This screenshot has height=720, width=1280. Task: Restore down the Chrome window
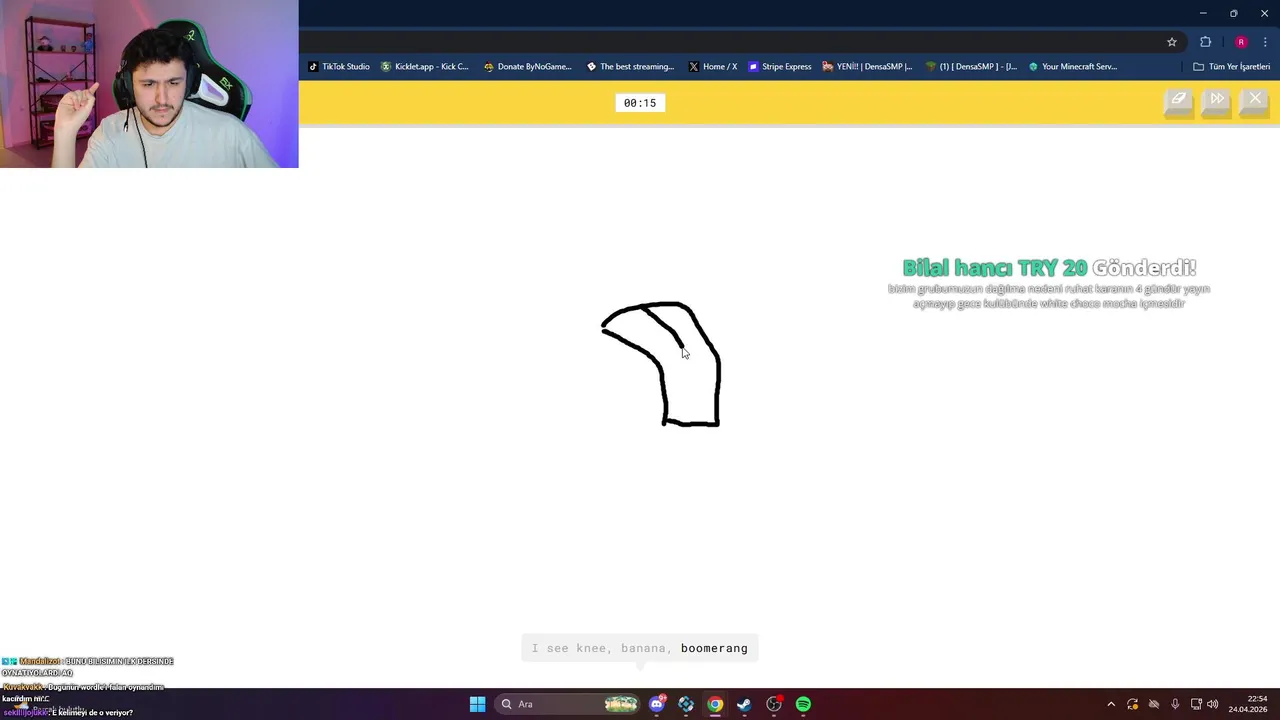click(x=1233, y=13)
